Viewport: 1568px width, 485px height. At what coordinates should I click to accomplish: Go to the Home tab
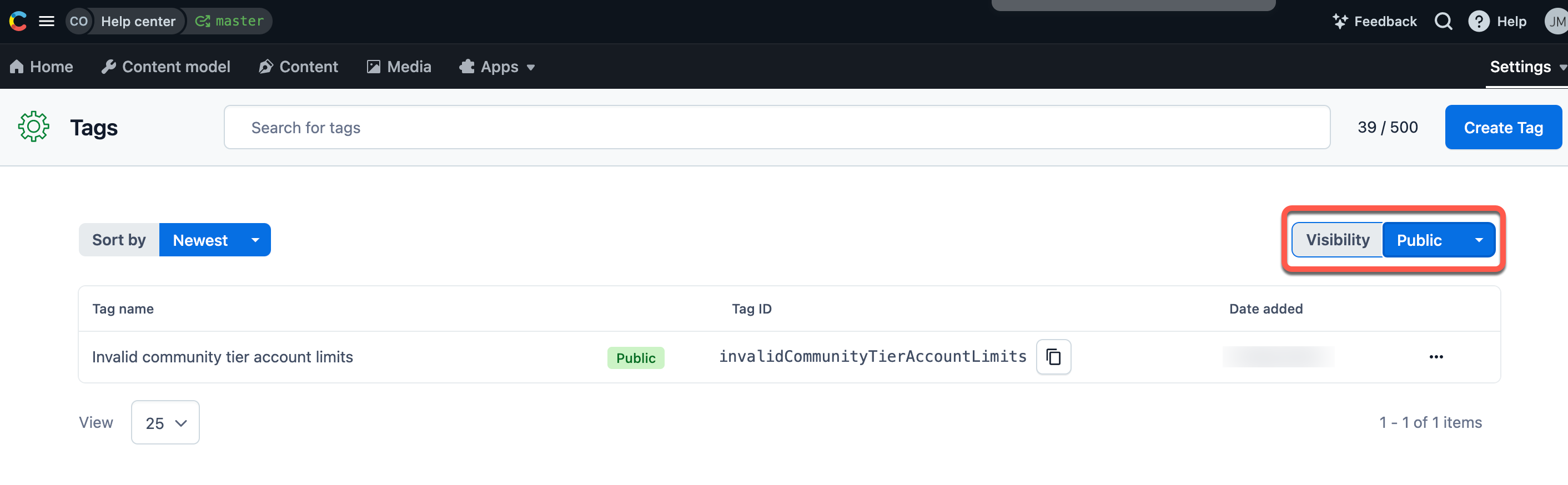click(42, 67)
